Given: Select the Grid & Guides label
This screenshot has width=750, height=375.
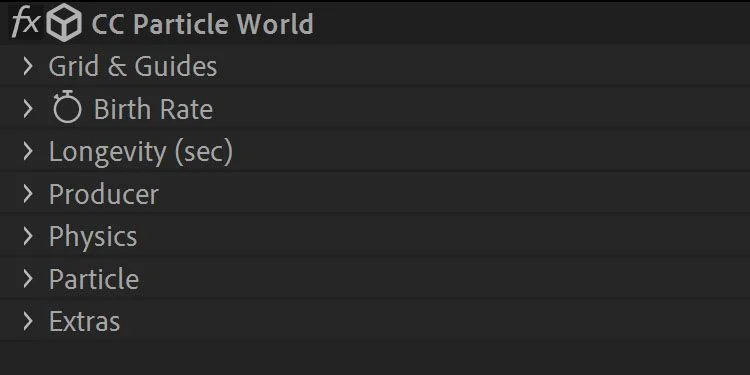Looking at the screenshot, I should pyautogui.click(x=133, y=66).
